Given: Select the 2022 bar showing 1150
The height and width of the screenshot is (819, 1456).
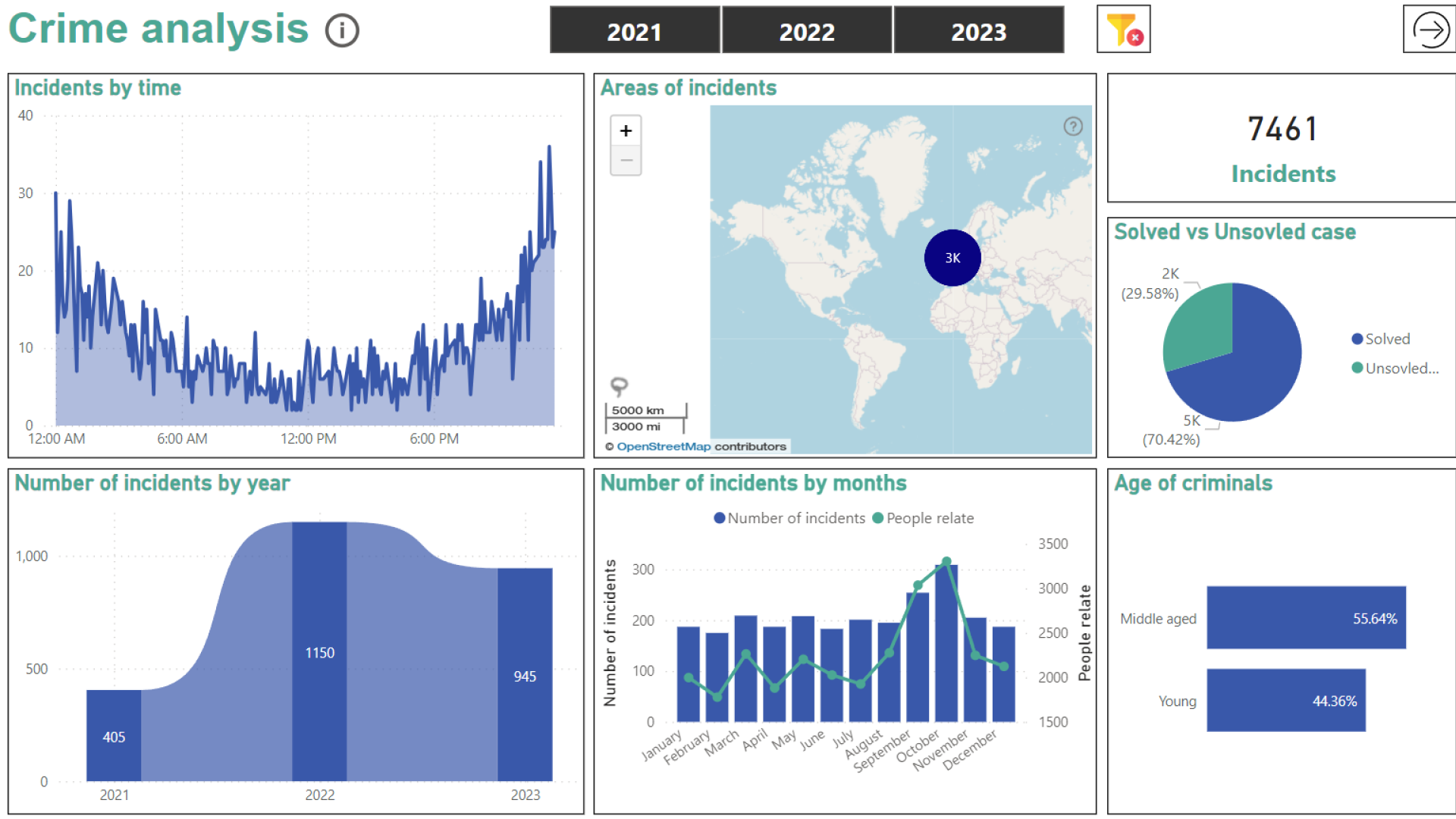Looking at the screenshot, I should (319, 651).
